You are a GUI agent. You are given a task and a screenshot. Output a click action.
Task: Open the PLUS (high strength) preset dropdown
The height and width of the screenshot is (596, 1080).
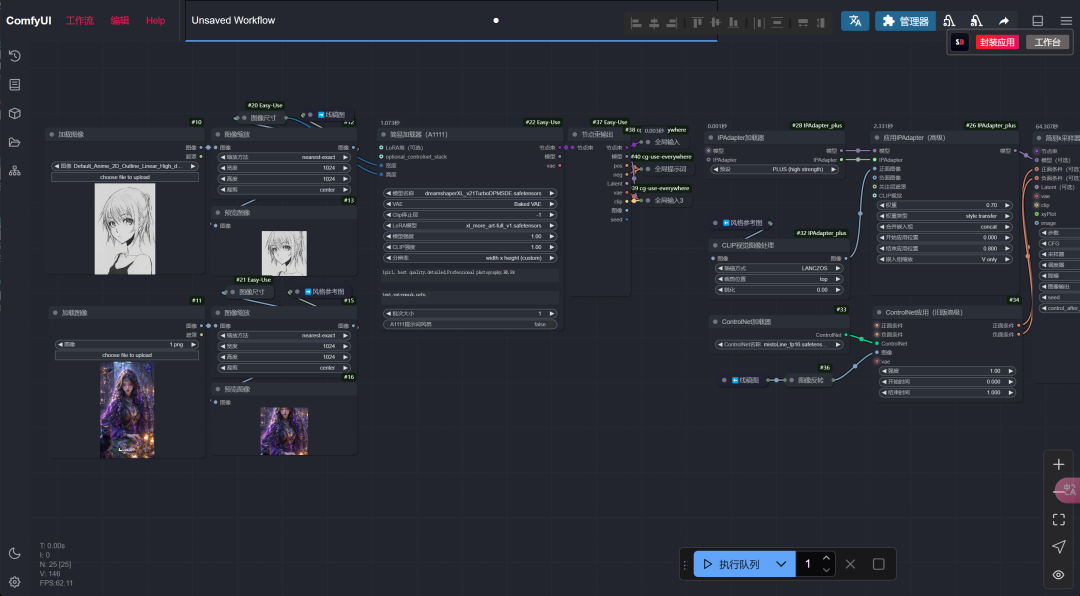tap(775, 169)
